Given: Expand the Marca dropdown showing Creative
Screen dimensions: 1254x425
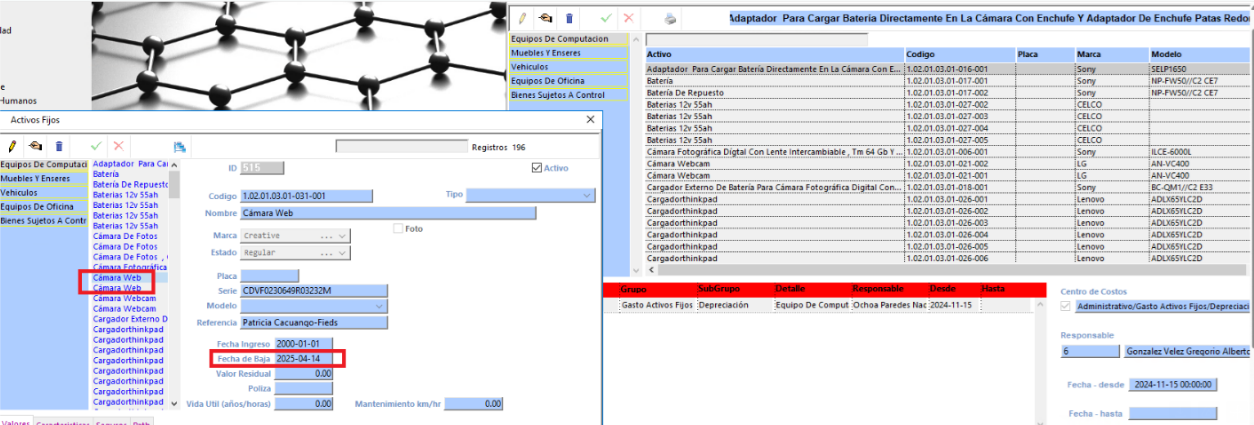Looking at the screenshot, I should (x=343, y=236).
